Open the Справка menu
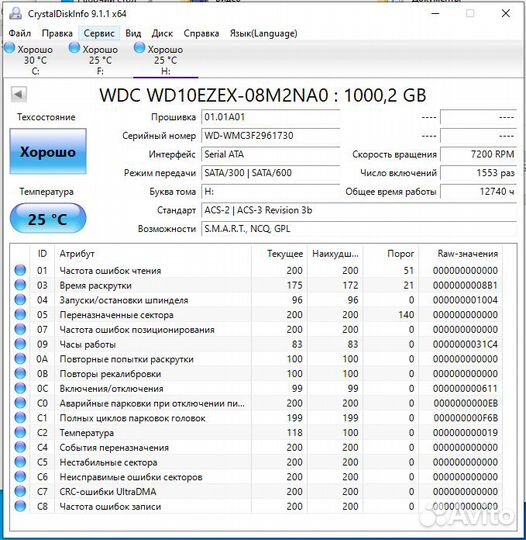Viewport: 526px width, 540px height. (201, 33)
